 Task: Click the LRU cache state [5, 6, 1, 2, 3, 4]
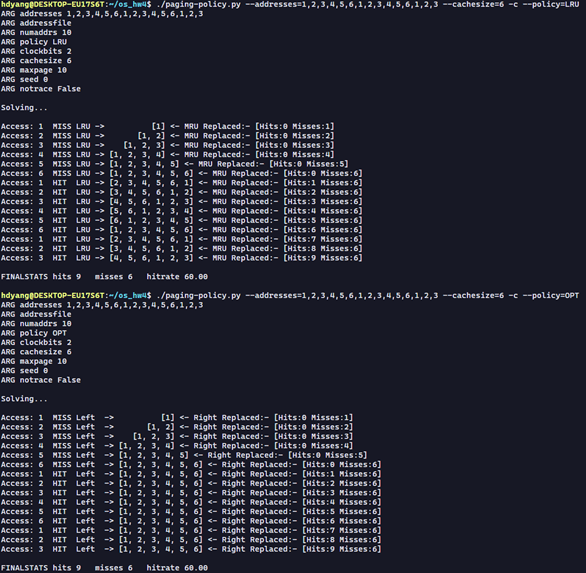pos(151,211)
